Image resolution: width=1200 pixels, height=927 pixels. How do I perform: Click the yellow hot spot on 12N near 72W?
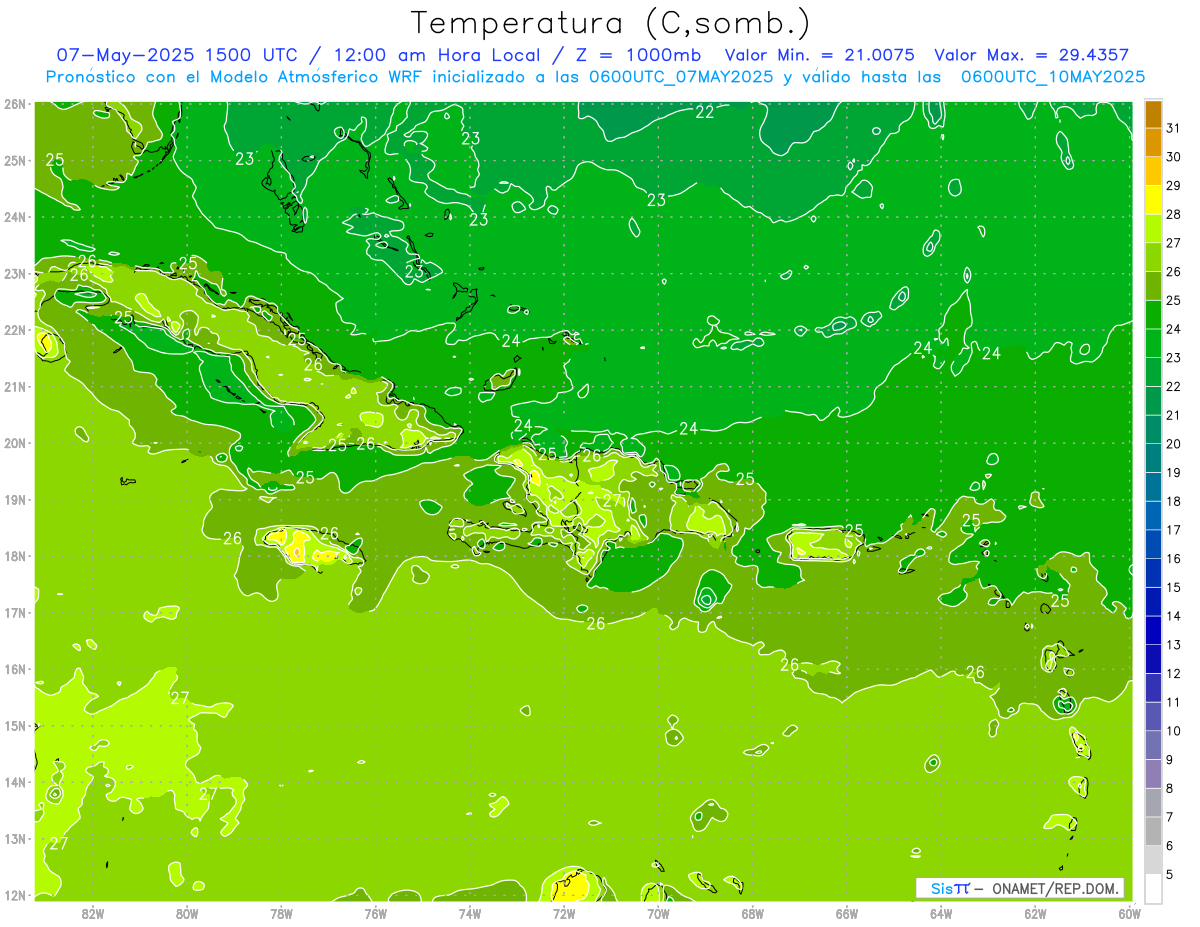572,886
